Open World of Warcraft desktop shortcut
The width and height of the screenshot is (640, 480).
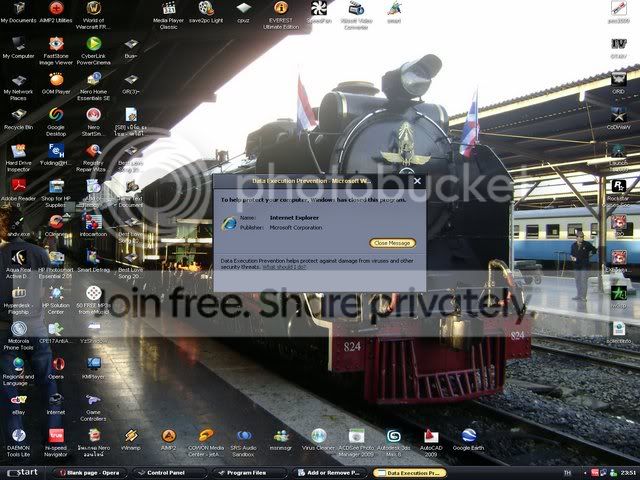pos(94,10)
